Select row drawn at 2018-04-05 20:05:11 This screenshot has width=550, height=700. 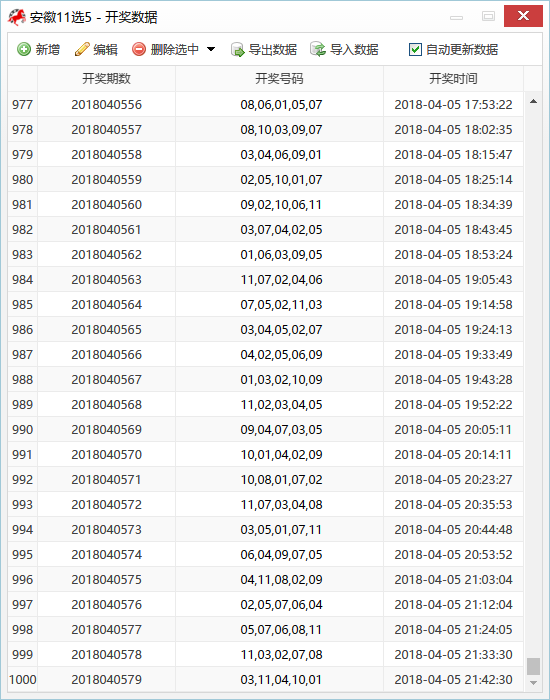point(266,429)
